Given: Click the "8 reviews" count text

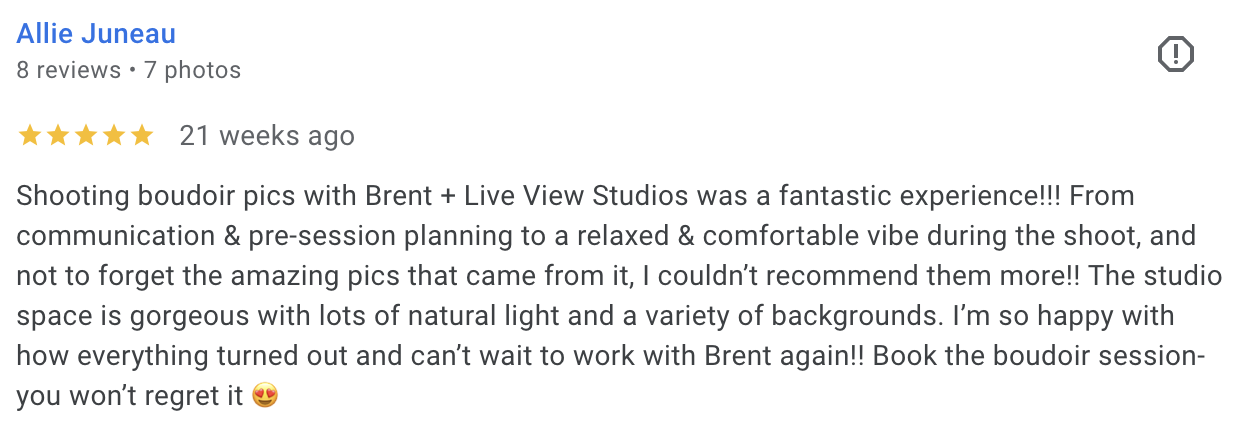Looking at the screenshot, I should click(68, 71).
